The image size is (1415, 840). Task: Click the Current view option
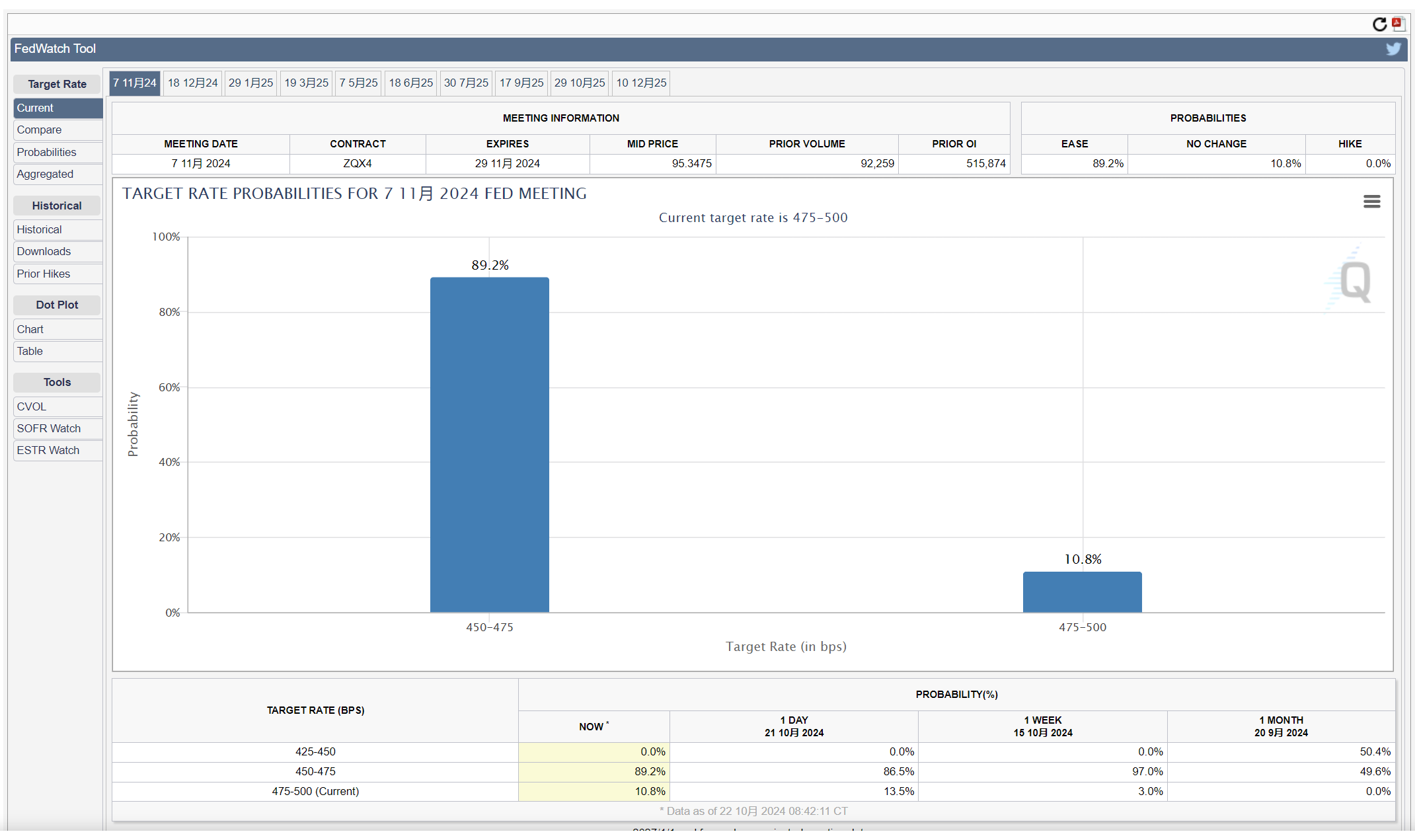55,107
